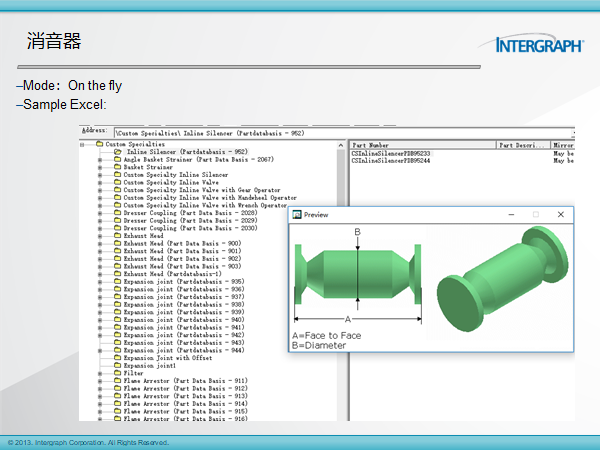Screen dimensions: 600x450
Task: Click the open folder icon for Inline Silencer
Action: tap(117, 152)
